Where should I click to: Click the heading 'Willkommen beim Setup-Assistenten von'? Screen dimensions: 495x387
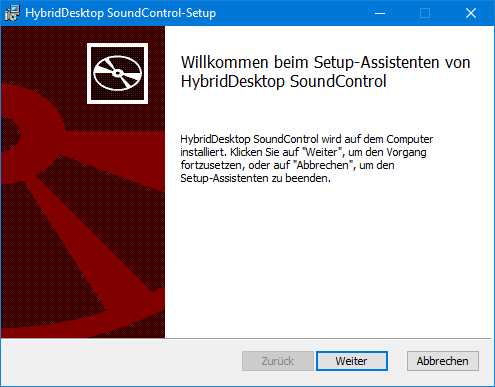click(325, 62)
